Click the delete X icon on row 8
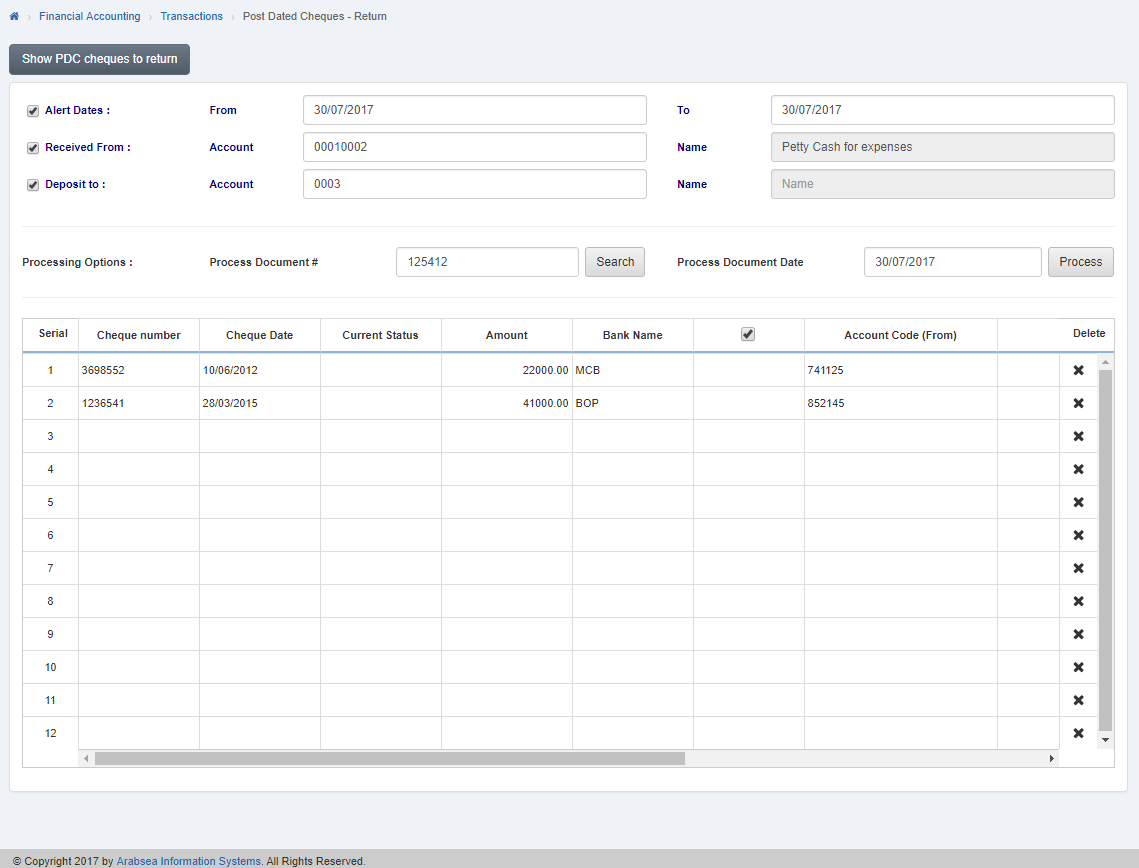Viewport: 1139px width, 868px height. click(x=1078, y=600)
